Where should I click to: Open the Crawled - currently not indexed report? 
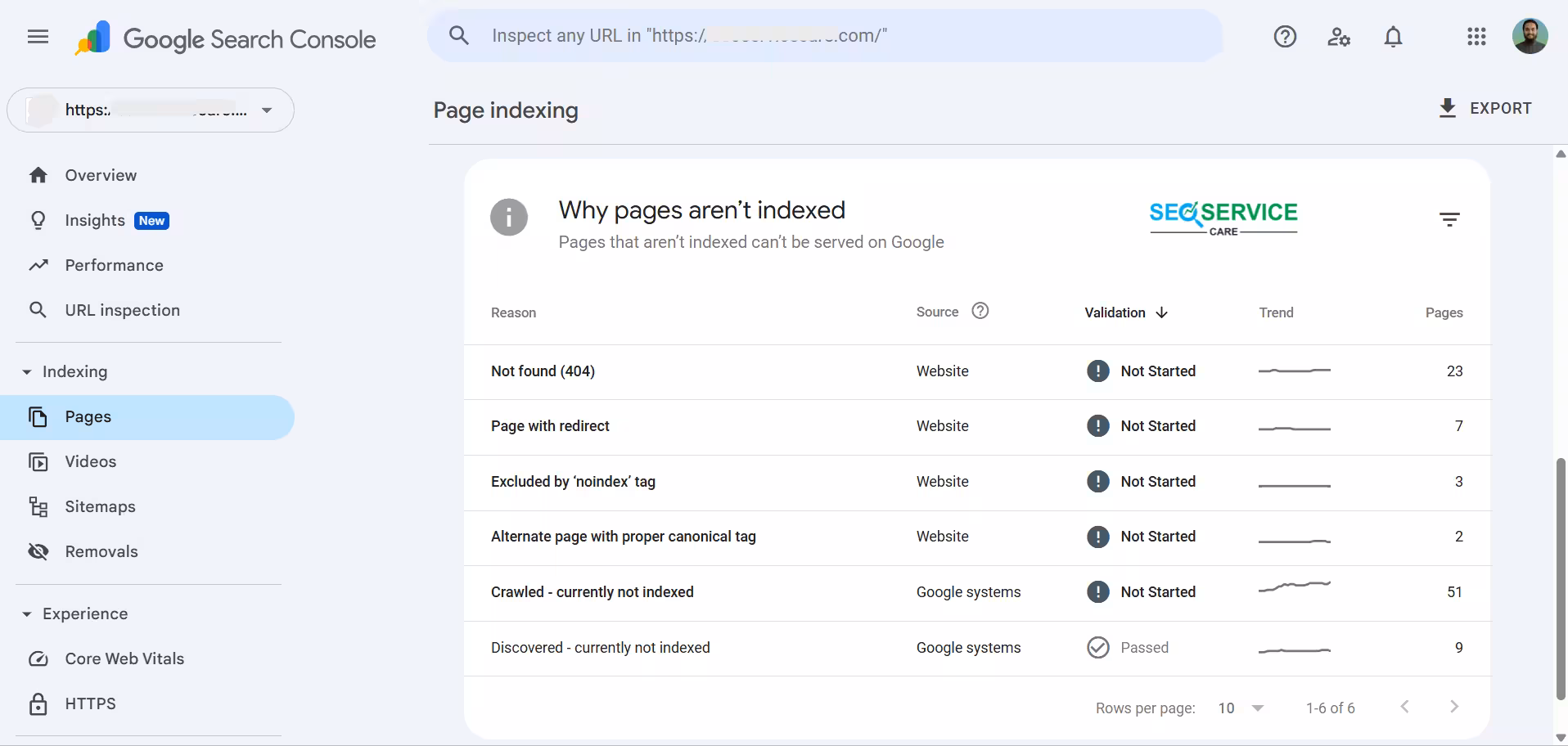click(x=592, y=591)
